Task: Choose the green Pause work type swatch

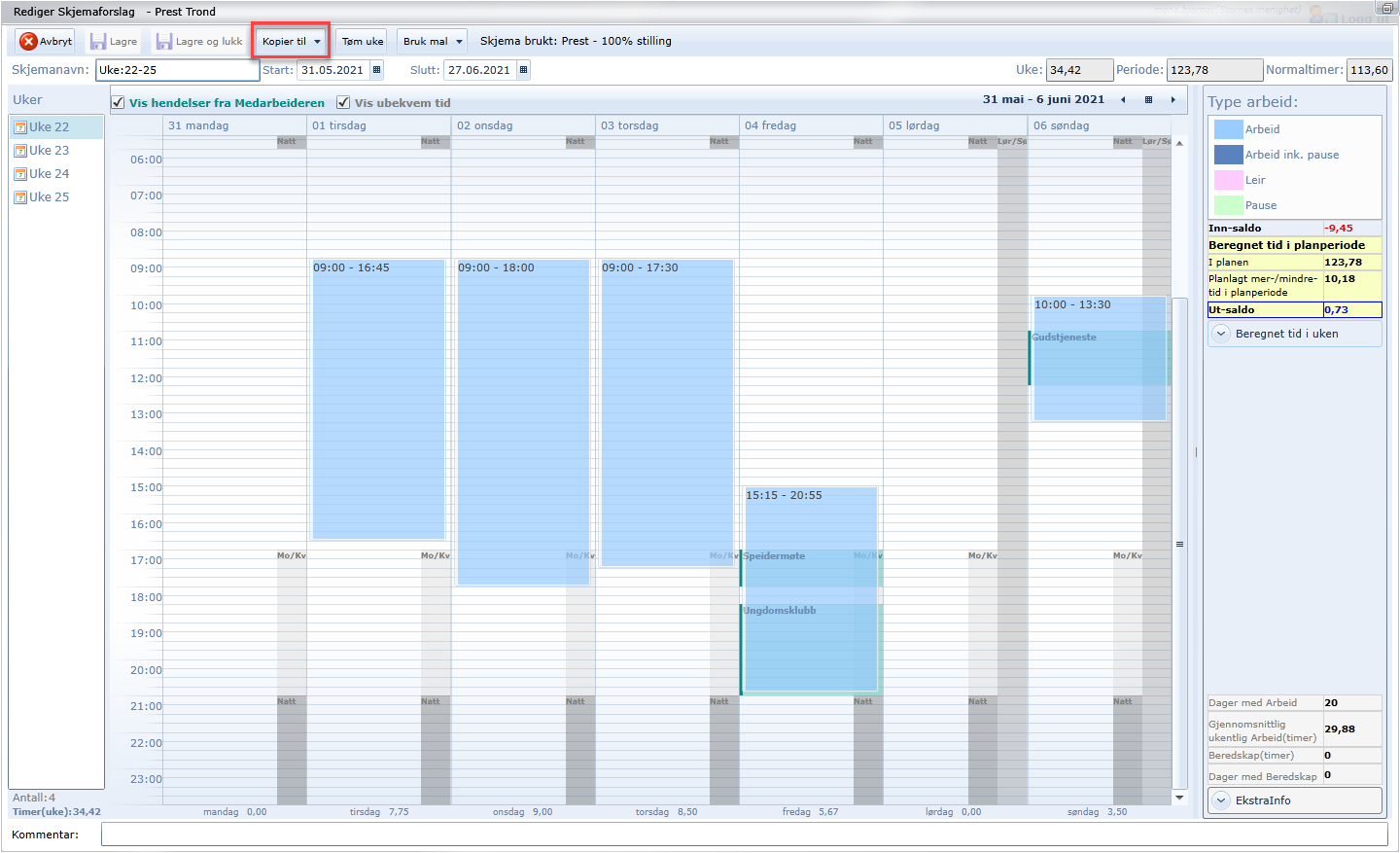Action: (x=1229, y=205)
